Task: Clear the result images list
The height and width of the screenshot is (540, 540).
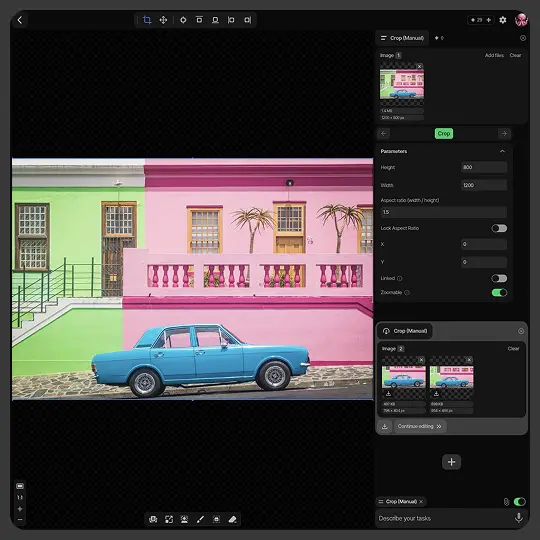Action: (513, 349)
